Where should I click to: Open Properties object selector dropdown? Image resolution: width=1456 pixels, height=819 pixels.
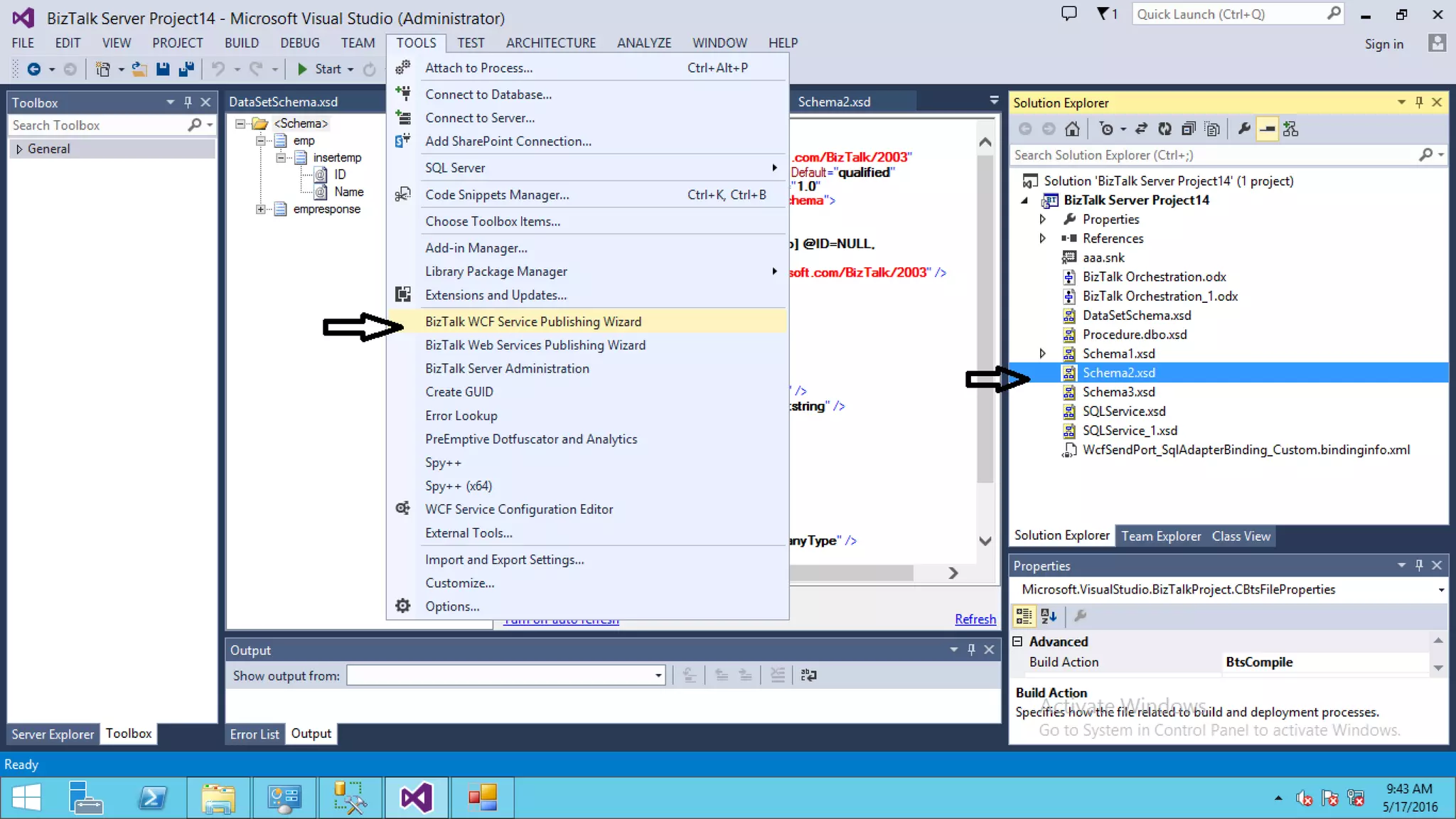coord(1441,589)
